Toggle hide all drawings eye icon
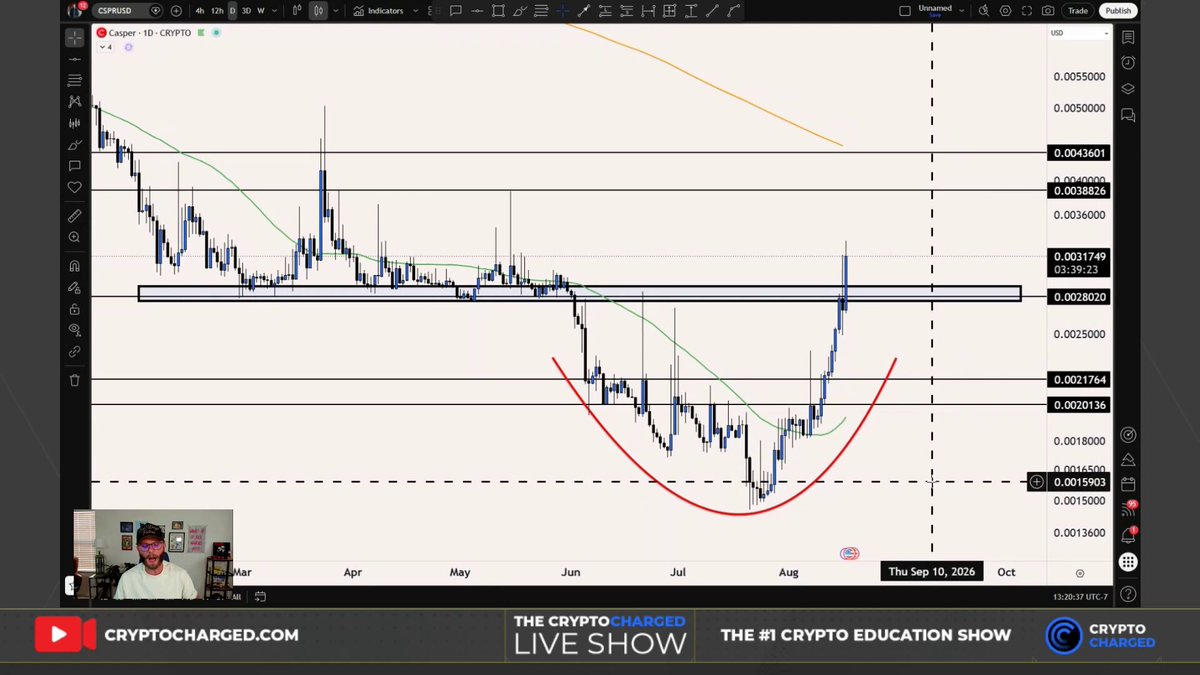This screenshot has width=1200, height=675. point(75,330)
